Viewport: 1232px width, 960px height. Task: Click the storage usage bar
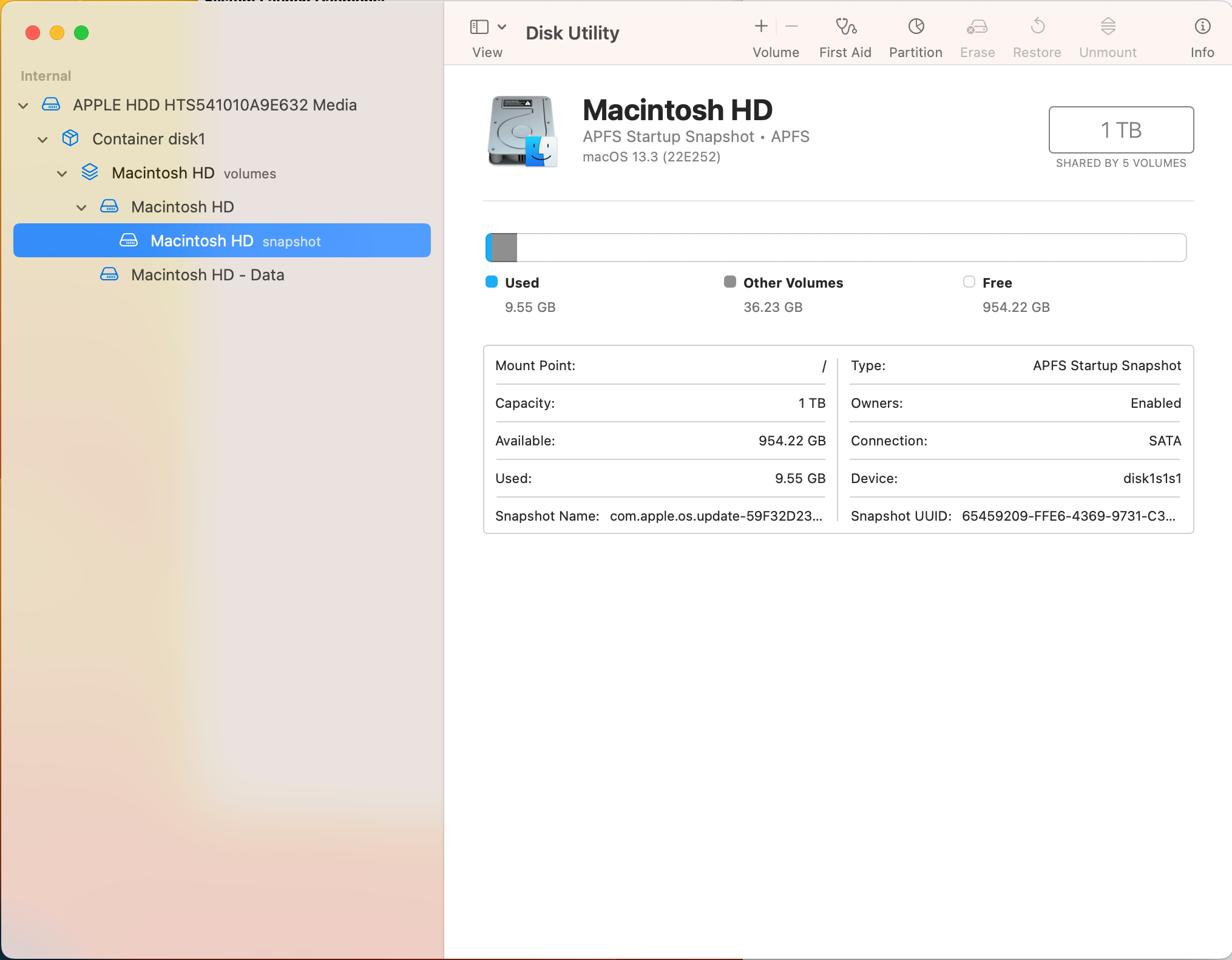click(836, 248)
